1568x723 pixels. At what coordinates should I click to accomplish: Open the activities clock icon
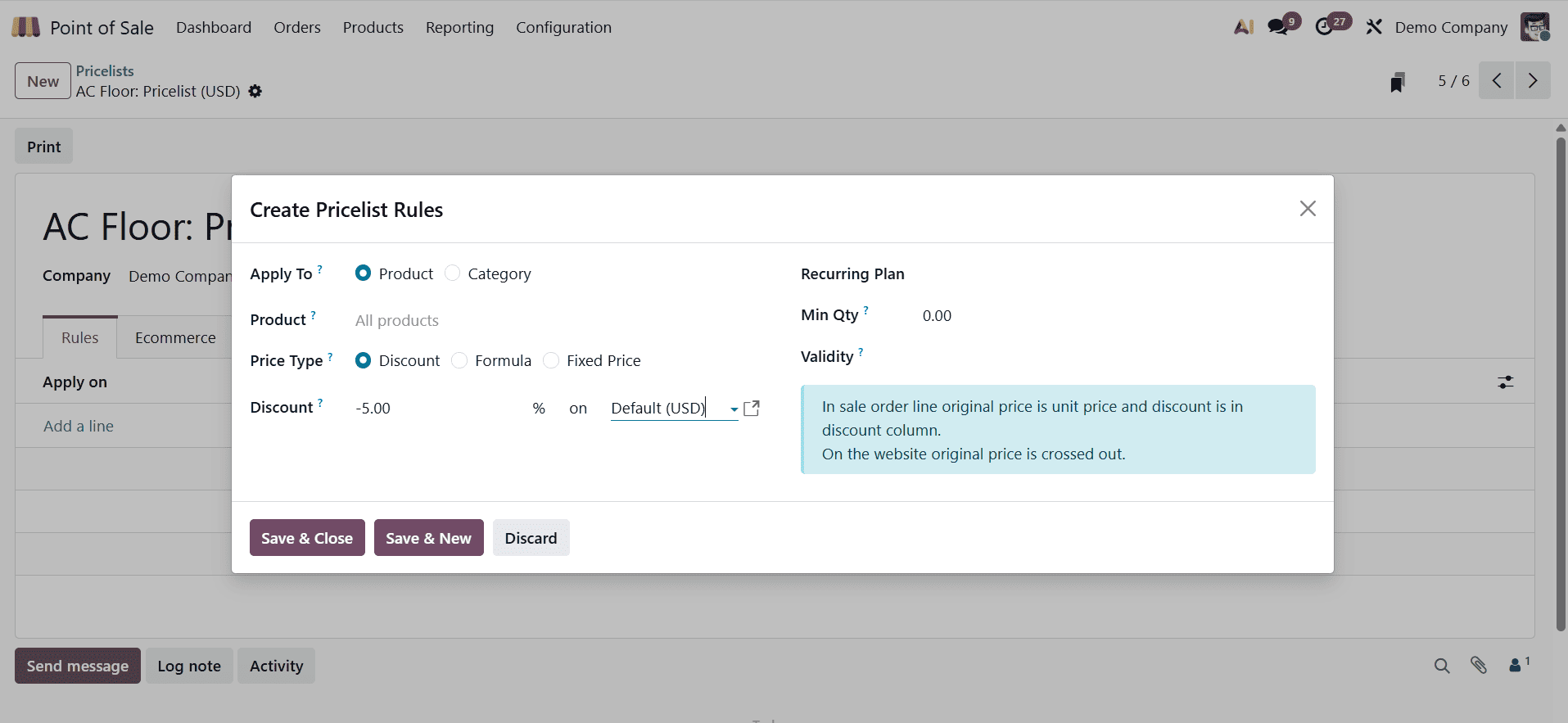(x=1324, y=27)
